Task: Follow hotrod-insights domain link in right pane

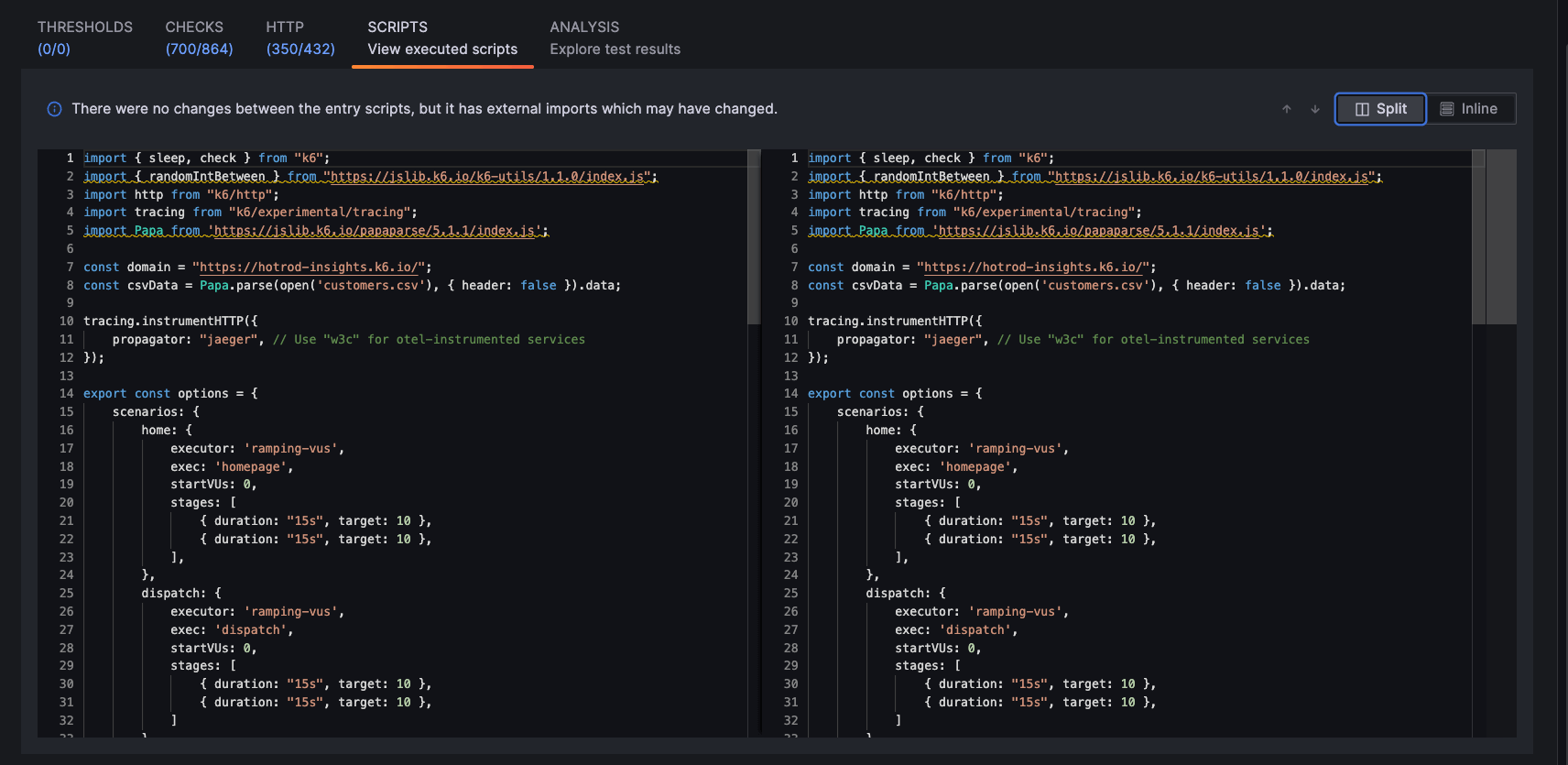Action: click(1033, 268)
